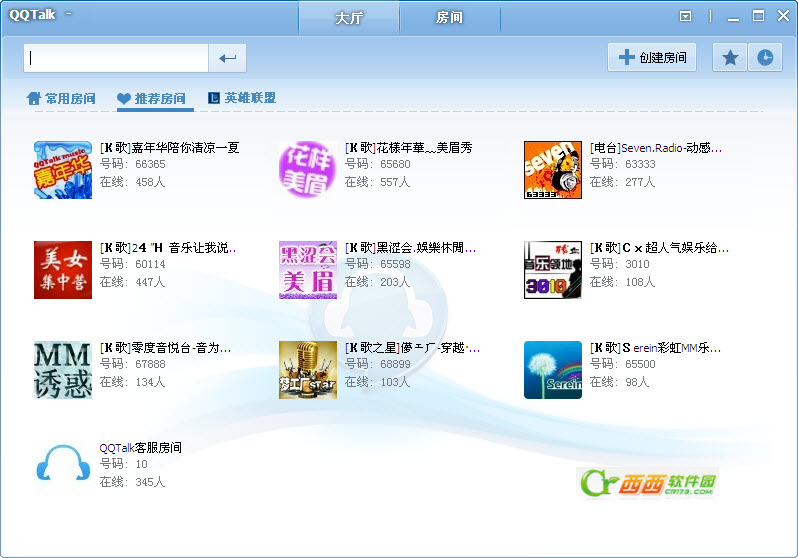Open room [K歌]Serein彩虹

(x=655, y=347)
